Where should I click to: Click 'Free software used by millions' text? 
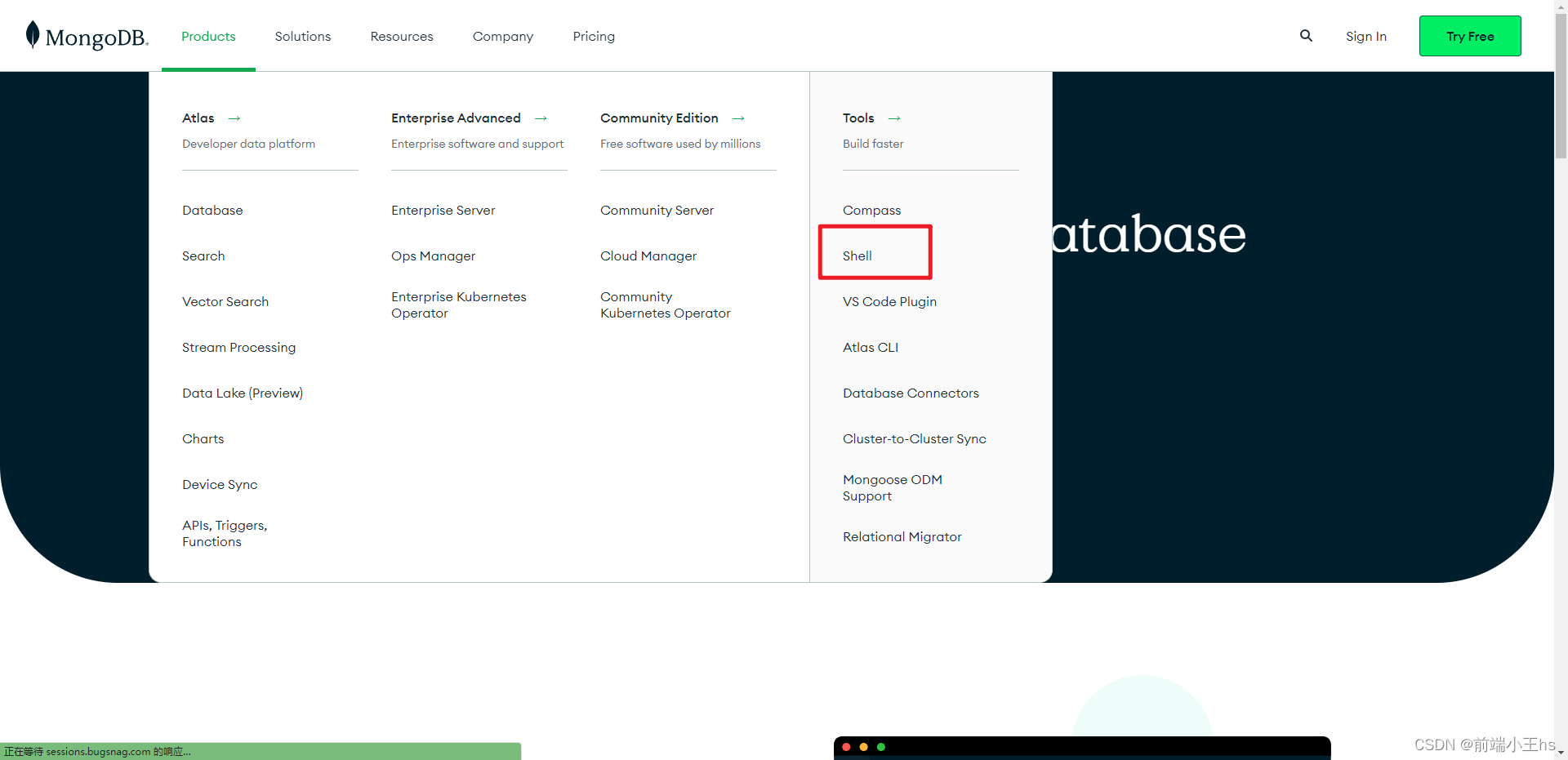[x=680, y=144]
